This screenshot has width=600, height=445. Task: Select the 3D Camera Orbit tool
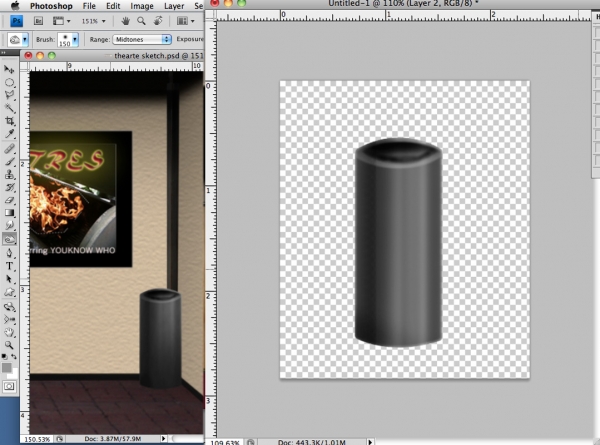tap(9, 319)
